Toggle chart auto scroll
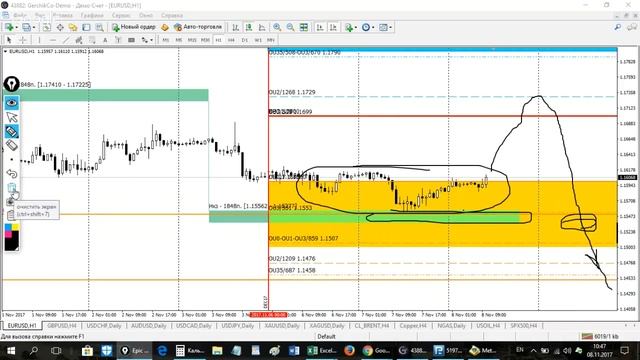 pyautogui.click(x=320, y=27)
